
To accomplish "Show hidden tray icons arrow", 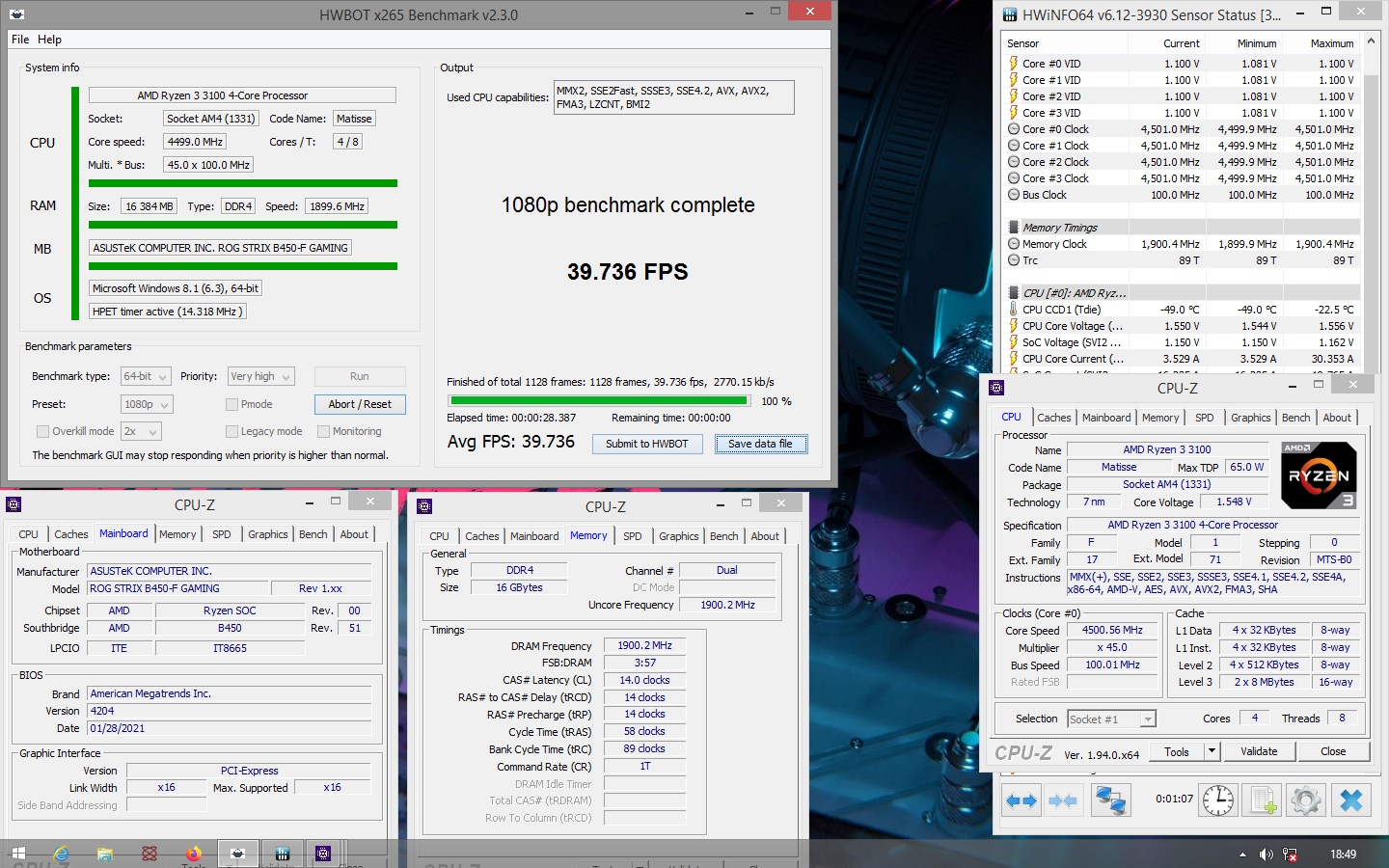I will coord(1242,854).
